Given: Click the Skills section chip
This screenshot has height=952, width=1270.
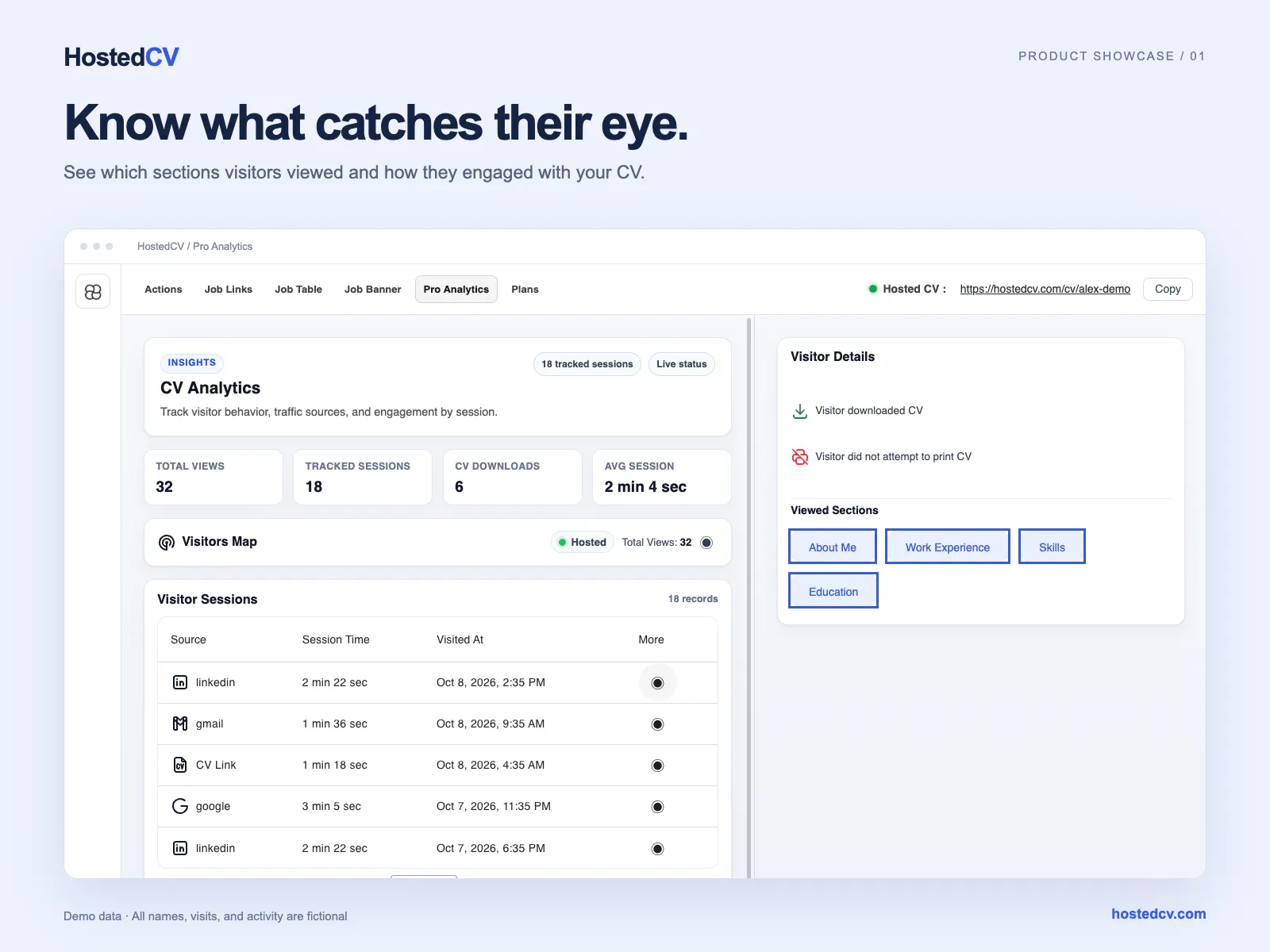Looking at the screenshot, I should [x=1052, y=547].
